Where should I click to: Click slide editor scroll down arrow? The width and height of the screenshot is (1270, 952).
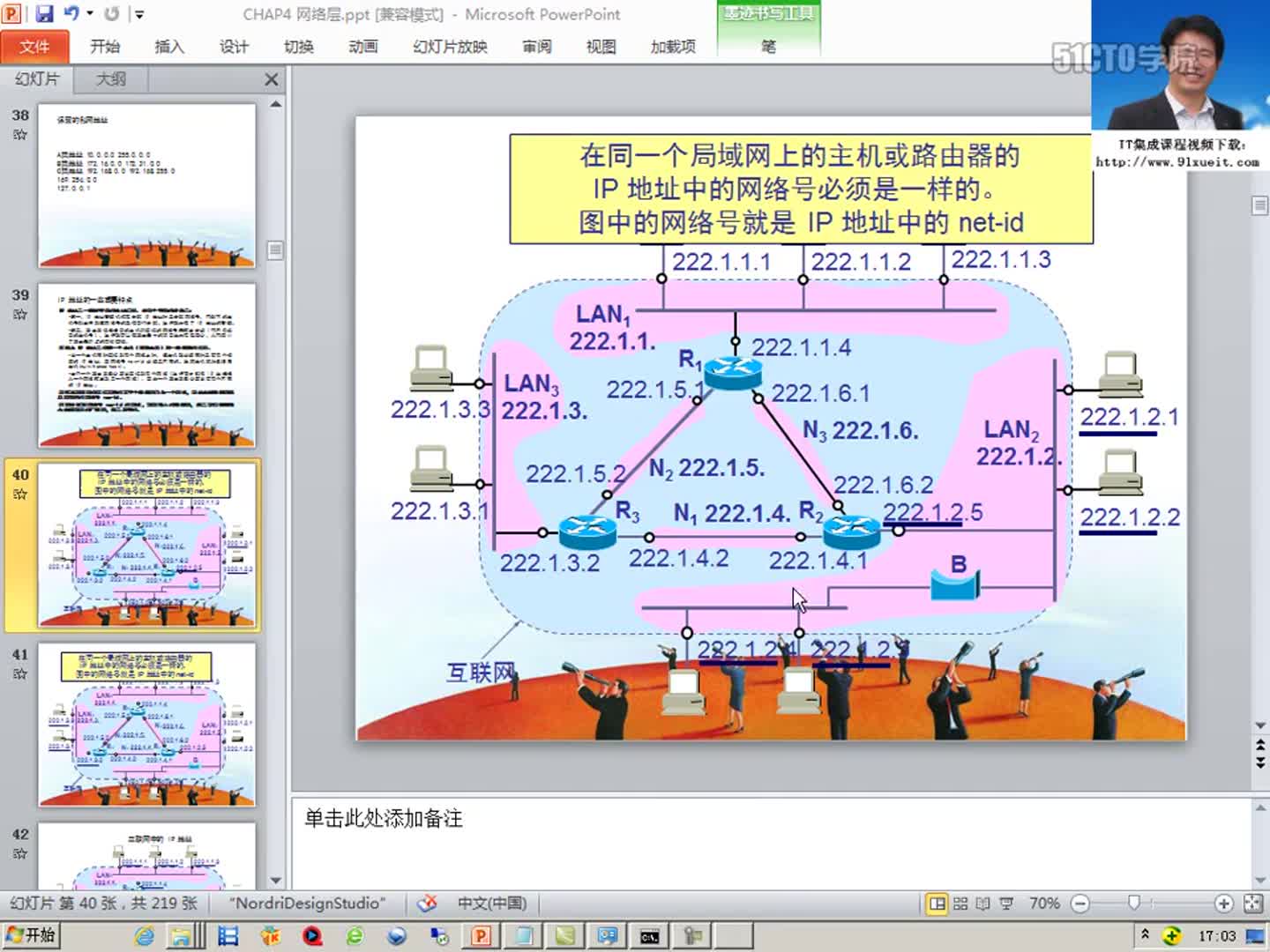(1260, 725)
